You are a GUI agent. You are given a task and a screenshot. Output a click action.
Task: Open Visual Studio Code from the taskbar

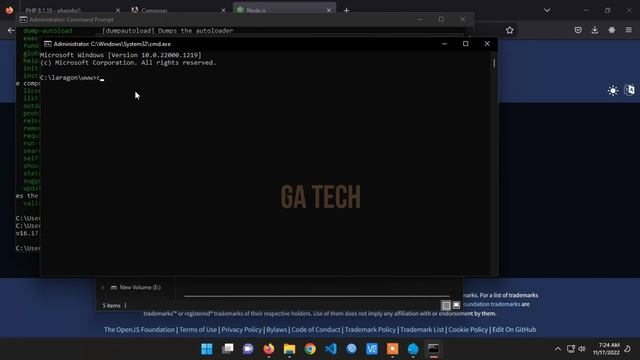pos(331,349)
